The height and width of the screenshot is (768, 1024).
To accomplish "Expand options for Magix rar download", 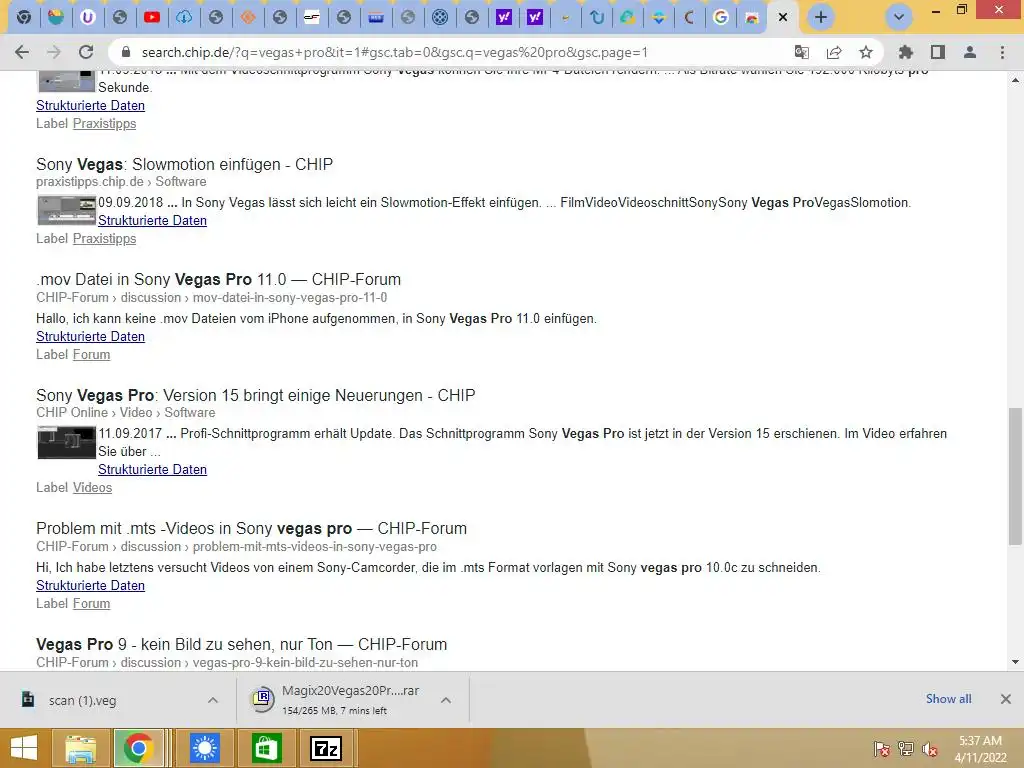I will (x=446, y=700).
